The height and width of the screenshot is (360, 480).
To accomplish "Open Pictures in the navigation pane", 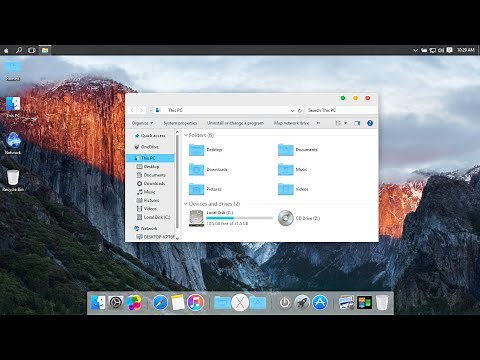I will [x=148, y=200].
